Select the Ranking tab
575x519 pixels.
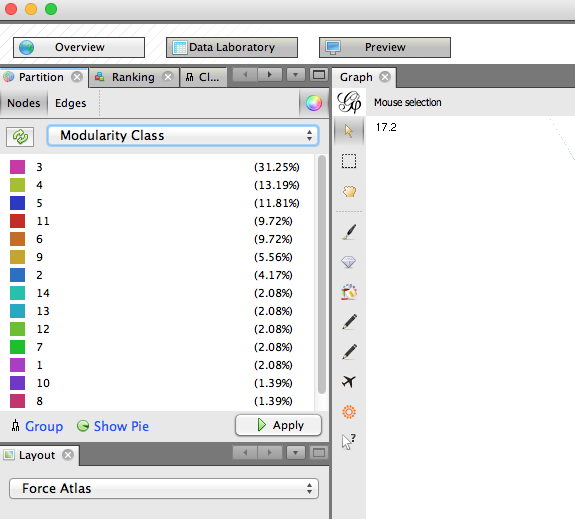click(133, 77)
